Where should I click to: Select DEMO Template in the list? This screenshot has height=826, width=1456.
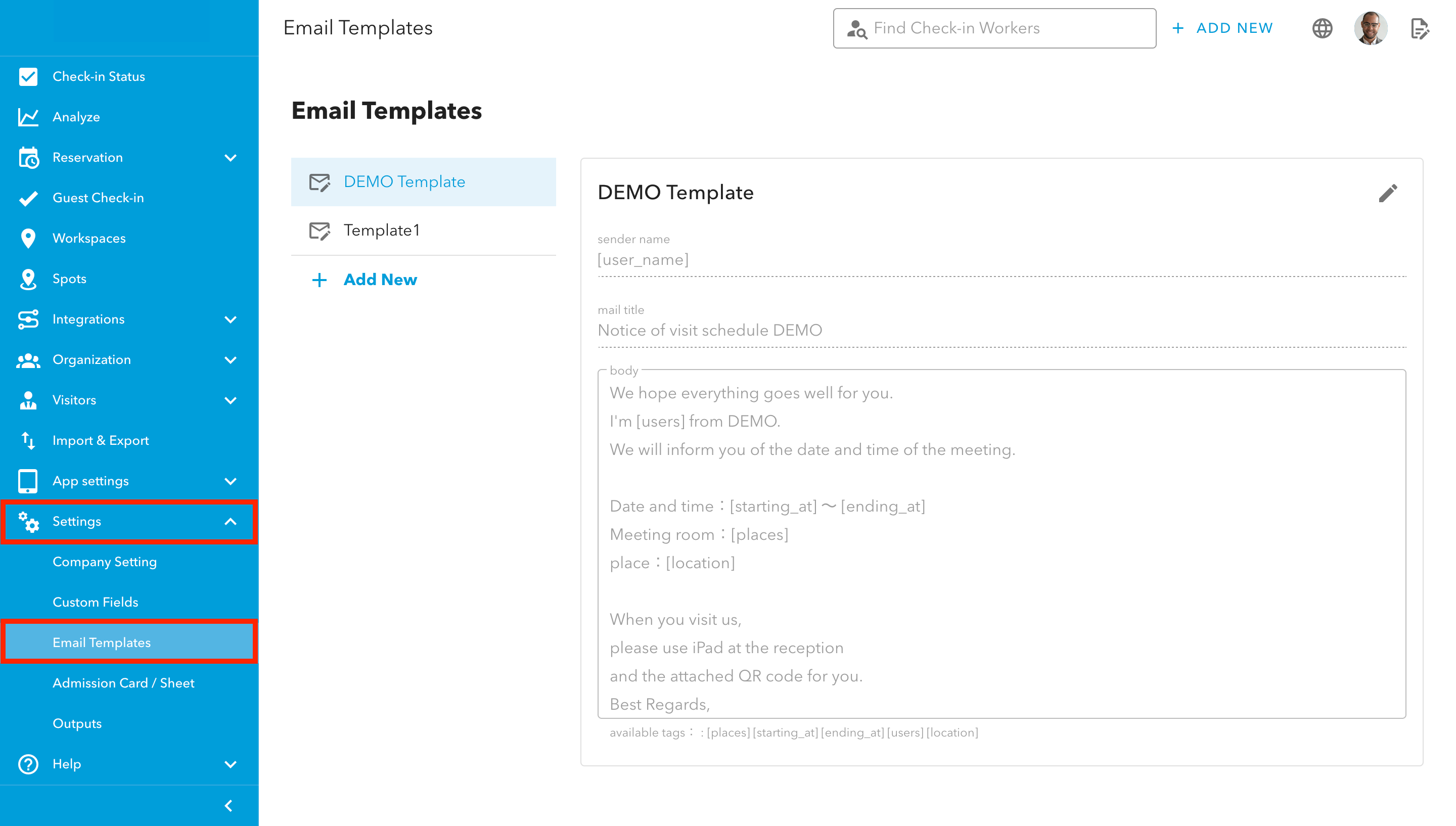point(423,182)
